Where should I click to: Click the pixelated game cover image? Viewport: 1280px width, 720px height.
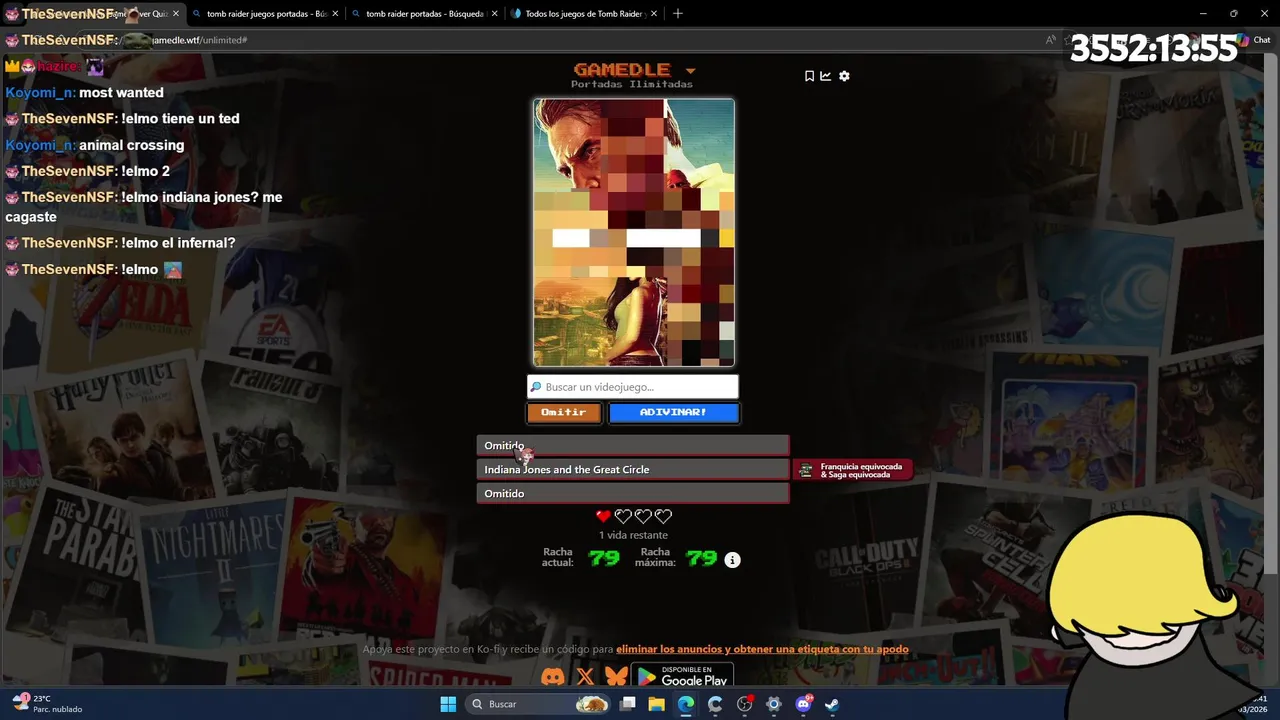coord(634,233)
